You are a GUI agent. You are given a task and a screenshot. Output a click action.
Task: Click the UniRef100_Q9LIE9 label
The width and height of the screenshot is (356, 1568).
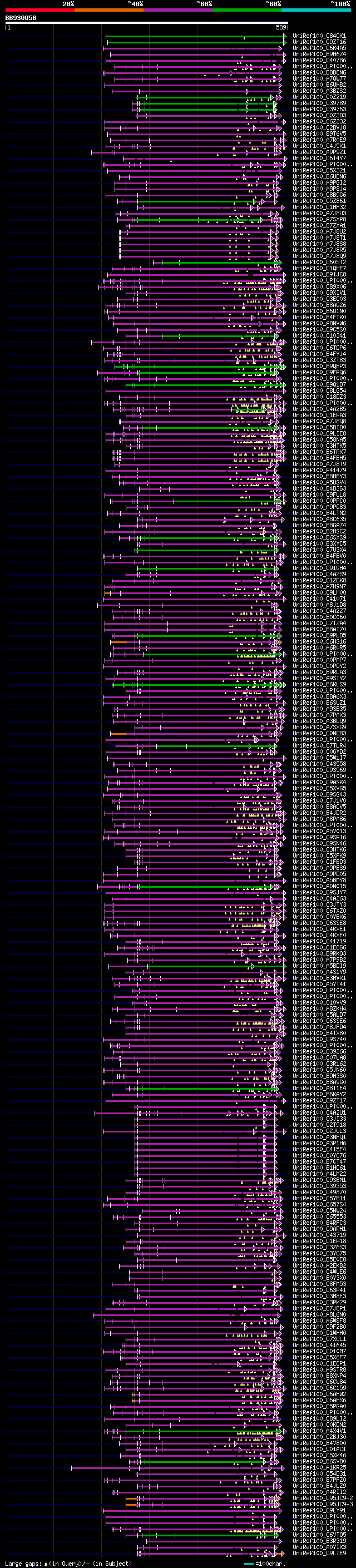click(x=319, y=1553)
